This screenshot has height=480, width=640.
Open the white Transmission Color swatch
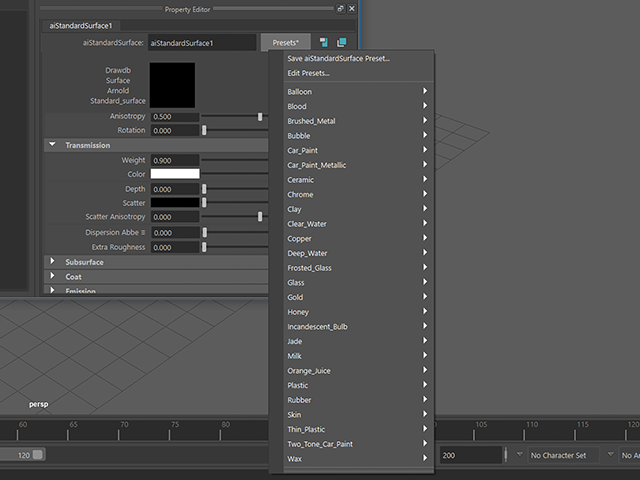175,174
